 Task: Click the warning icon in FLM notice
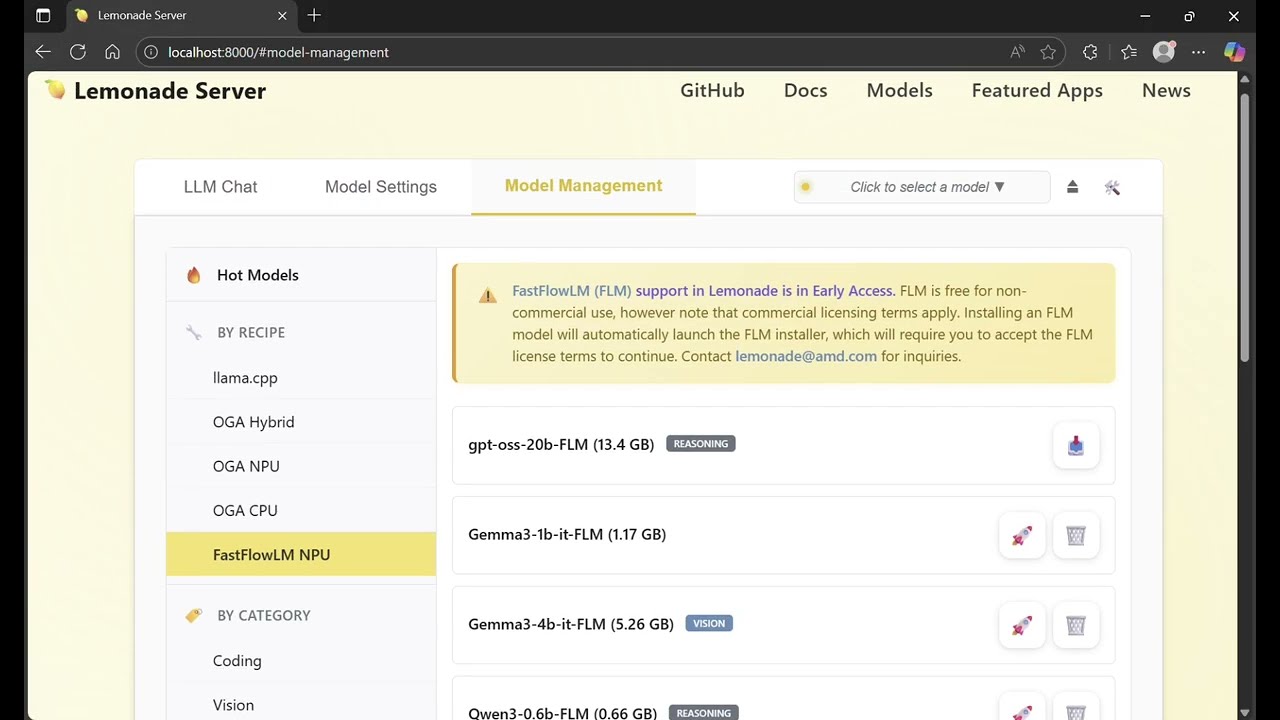(x=487, y=296)
